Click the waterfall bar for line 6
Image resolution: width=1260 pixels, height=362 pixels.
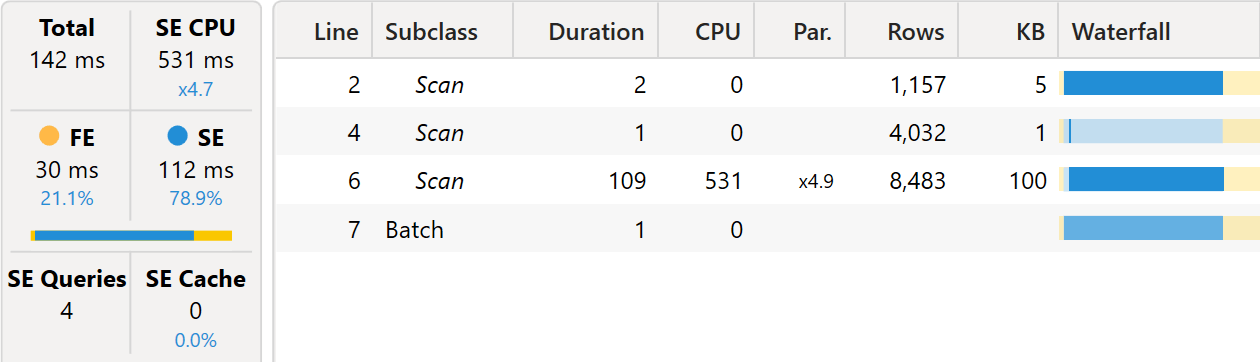1146,180
